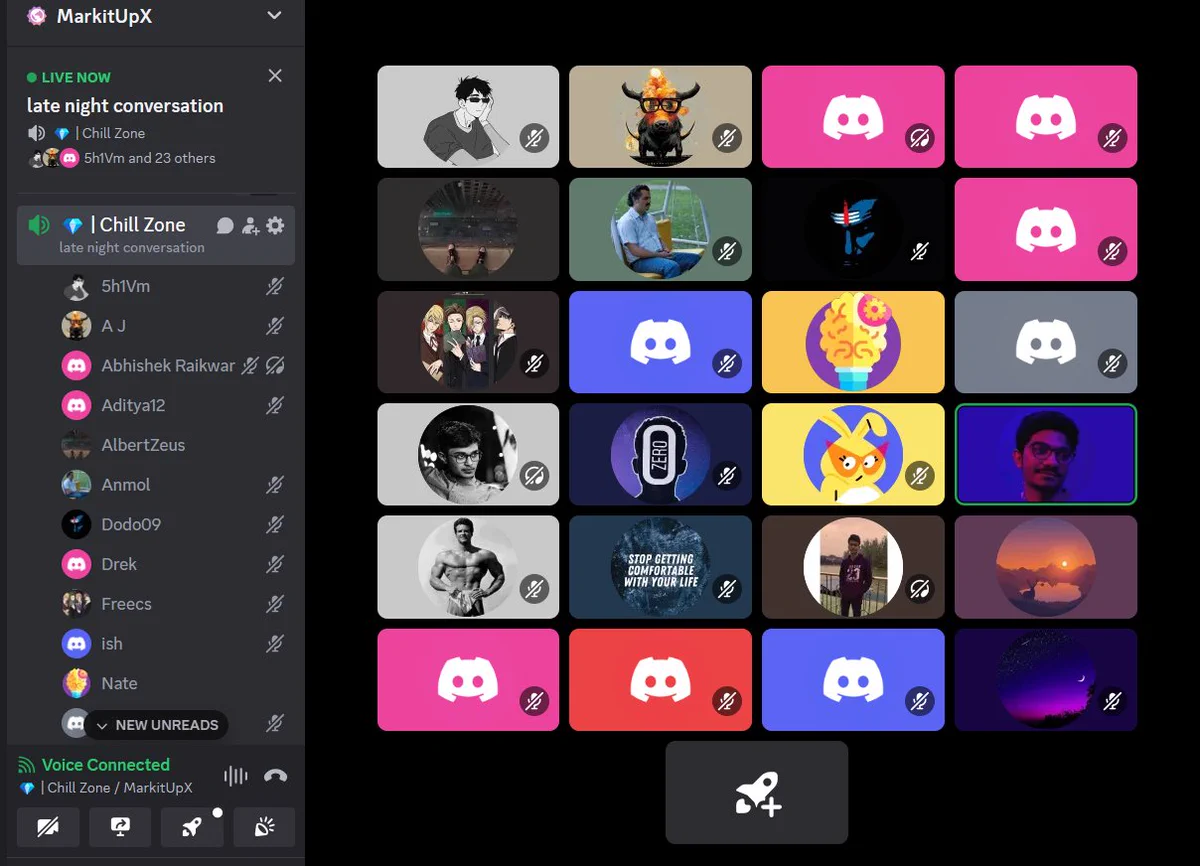Viewport: 1200px width, 866px height.
Task: Open the ZERO avatar tile
Action: pyautogui.click(x=660, y=454)
